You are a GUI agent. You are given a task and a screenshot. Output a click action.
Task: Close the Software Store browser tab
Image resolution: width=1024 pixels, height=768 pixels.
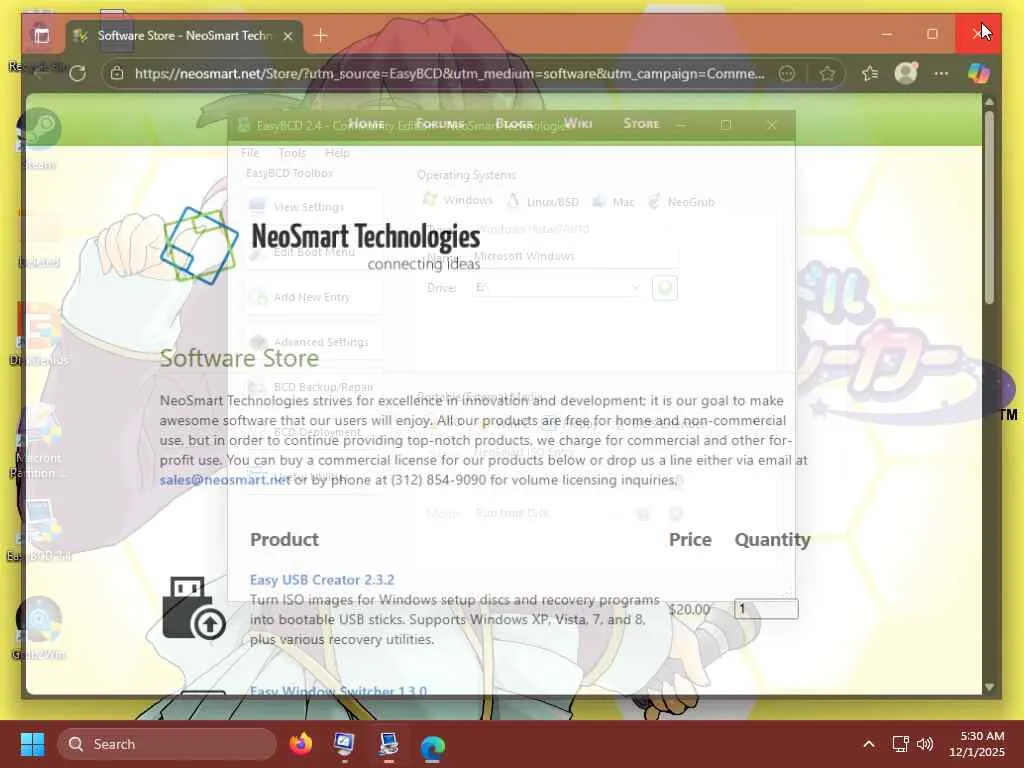coord(288,36)
